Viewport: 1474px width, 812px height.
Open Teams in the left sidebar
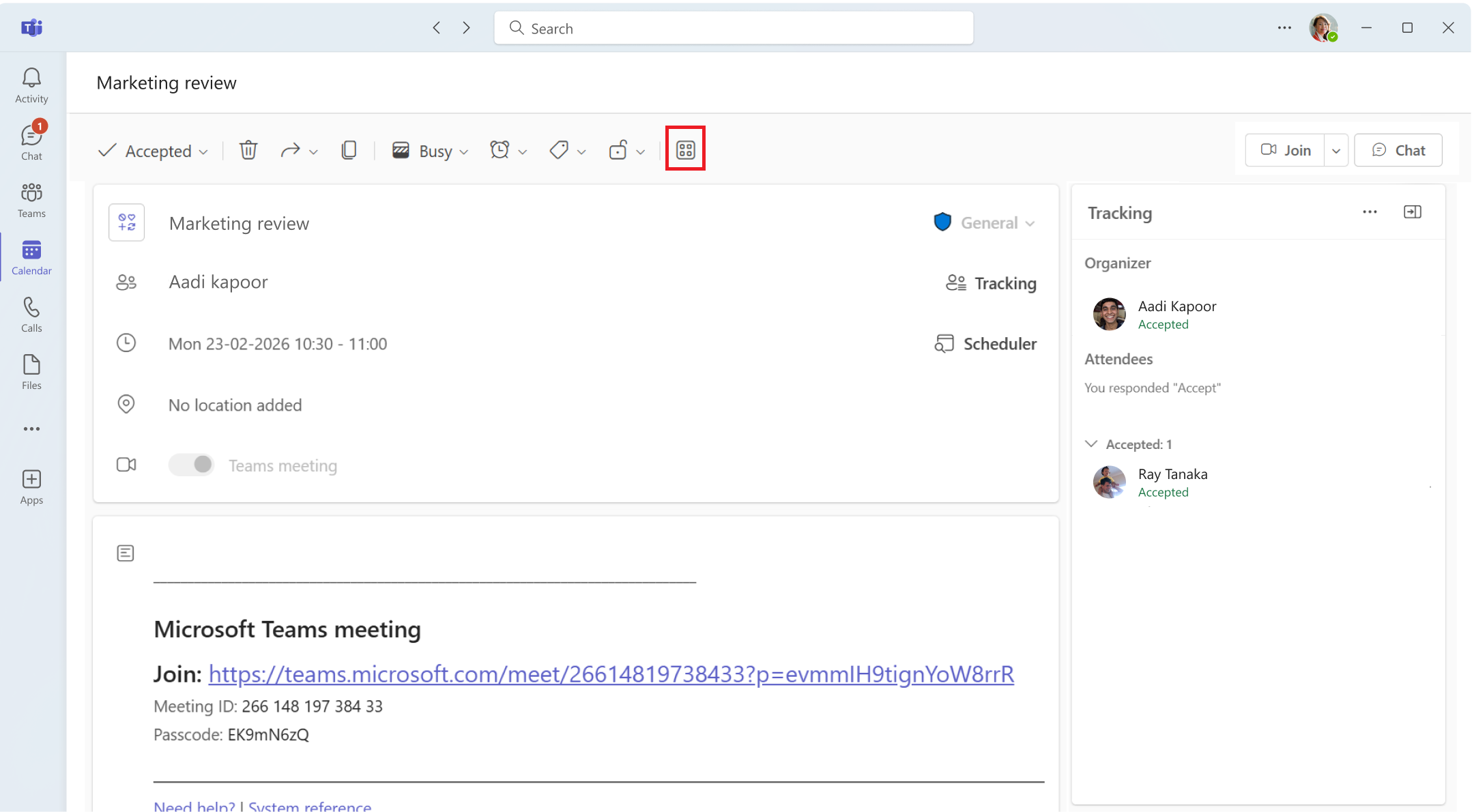[31, 200]
